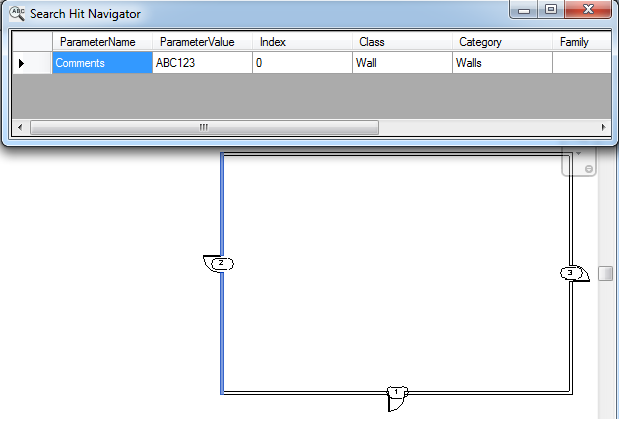Image resolution: width=620 pixels, height=425 pixels.
Task: Click the Category column header
Action: (x=502, y=42)
